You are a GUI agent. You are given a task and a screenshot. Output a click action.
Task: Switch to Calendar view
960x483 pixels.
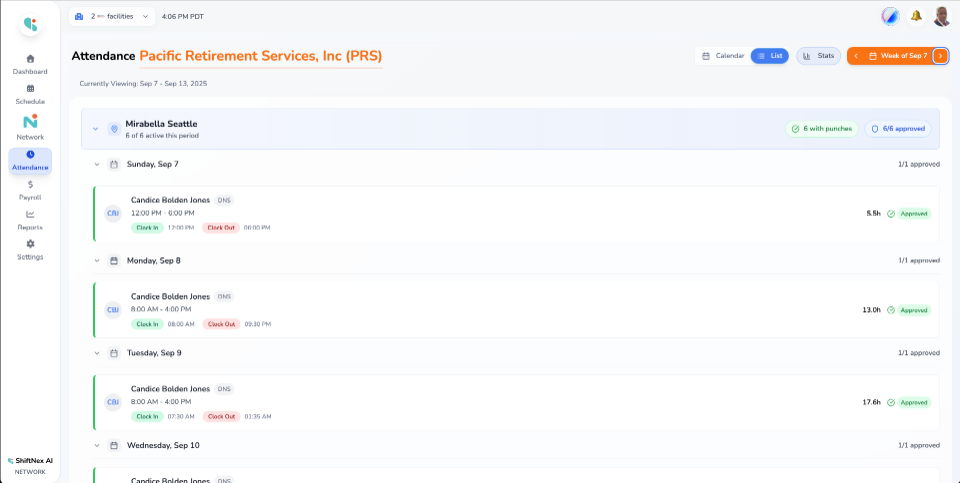[723, 56]
